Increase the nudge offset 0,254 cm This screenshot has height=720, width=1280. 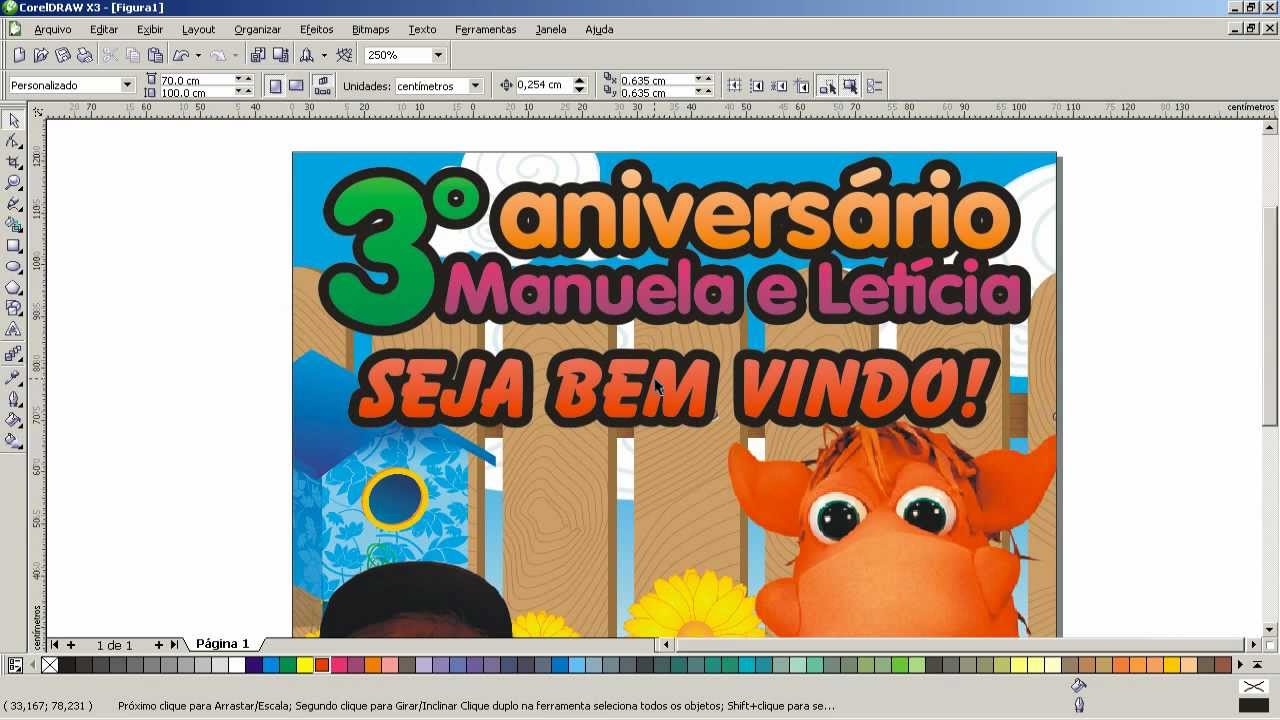[579, 81]
